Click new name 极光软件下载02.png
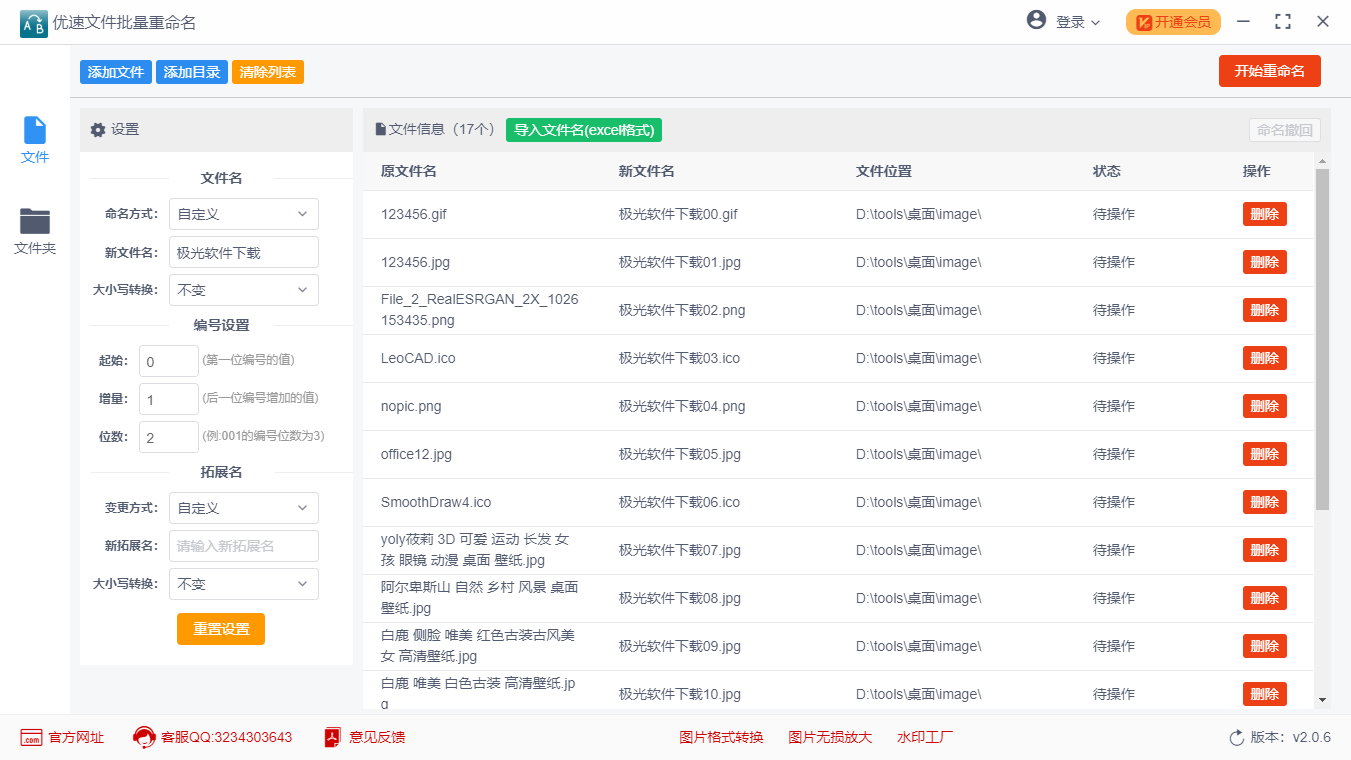1351x760 pixels. pyautogui.click(x=682, y=310)
